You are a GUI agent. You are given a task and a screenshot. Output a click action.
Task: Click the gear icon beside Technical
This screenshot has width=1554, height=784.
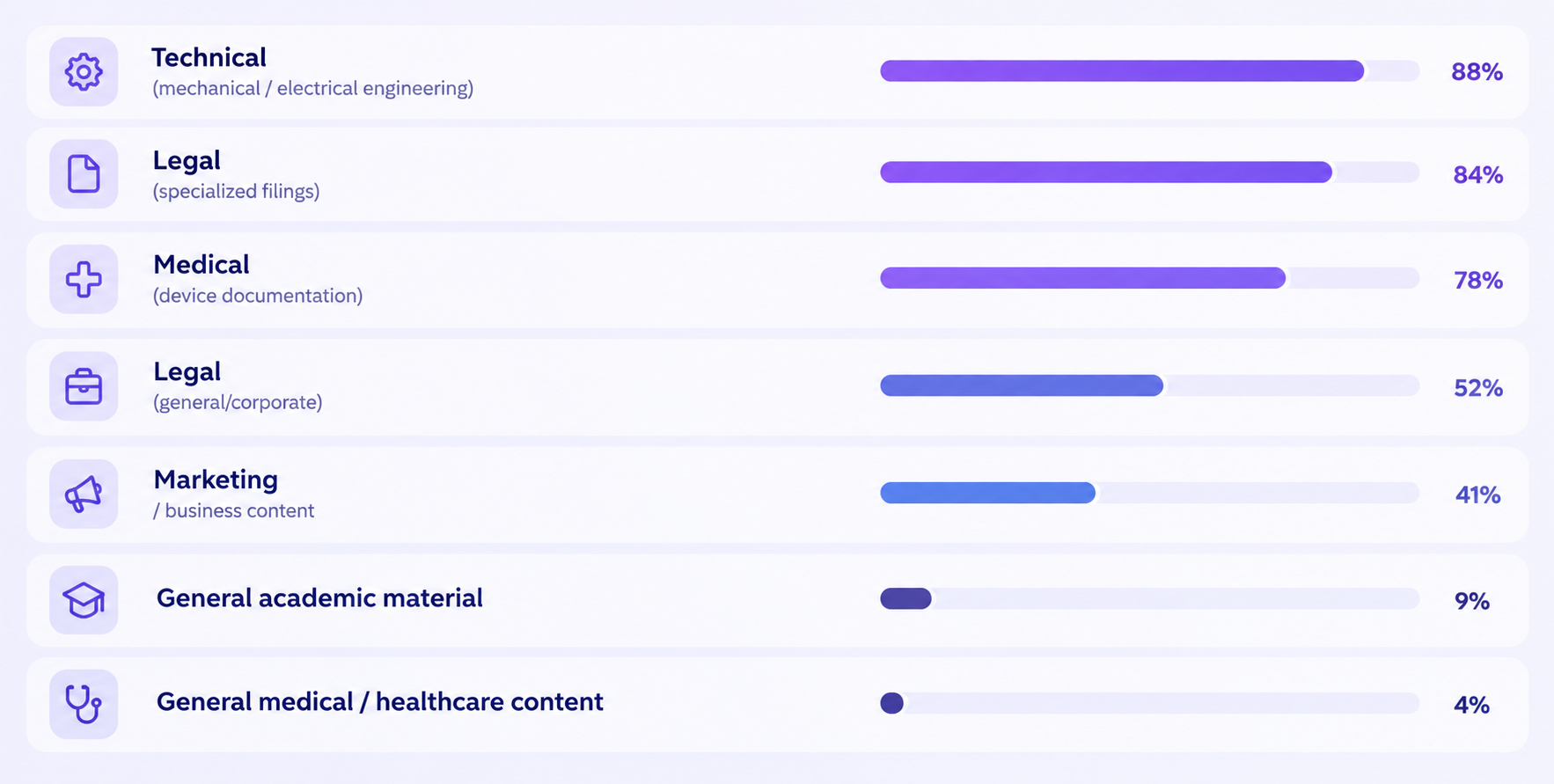[84, 72]
